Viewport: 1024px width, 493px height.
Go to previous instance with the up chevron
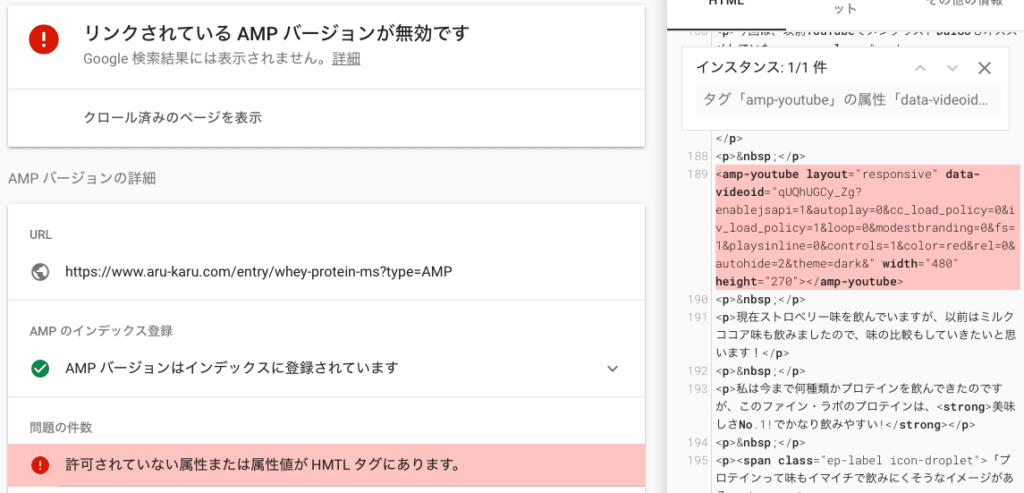click(x=920, y=68)
